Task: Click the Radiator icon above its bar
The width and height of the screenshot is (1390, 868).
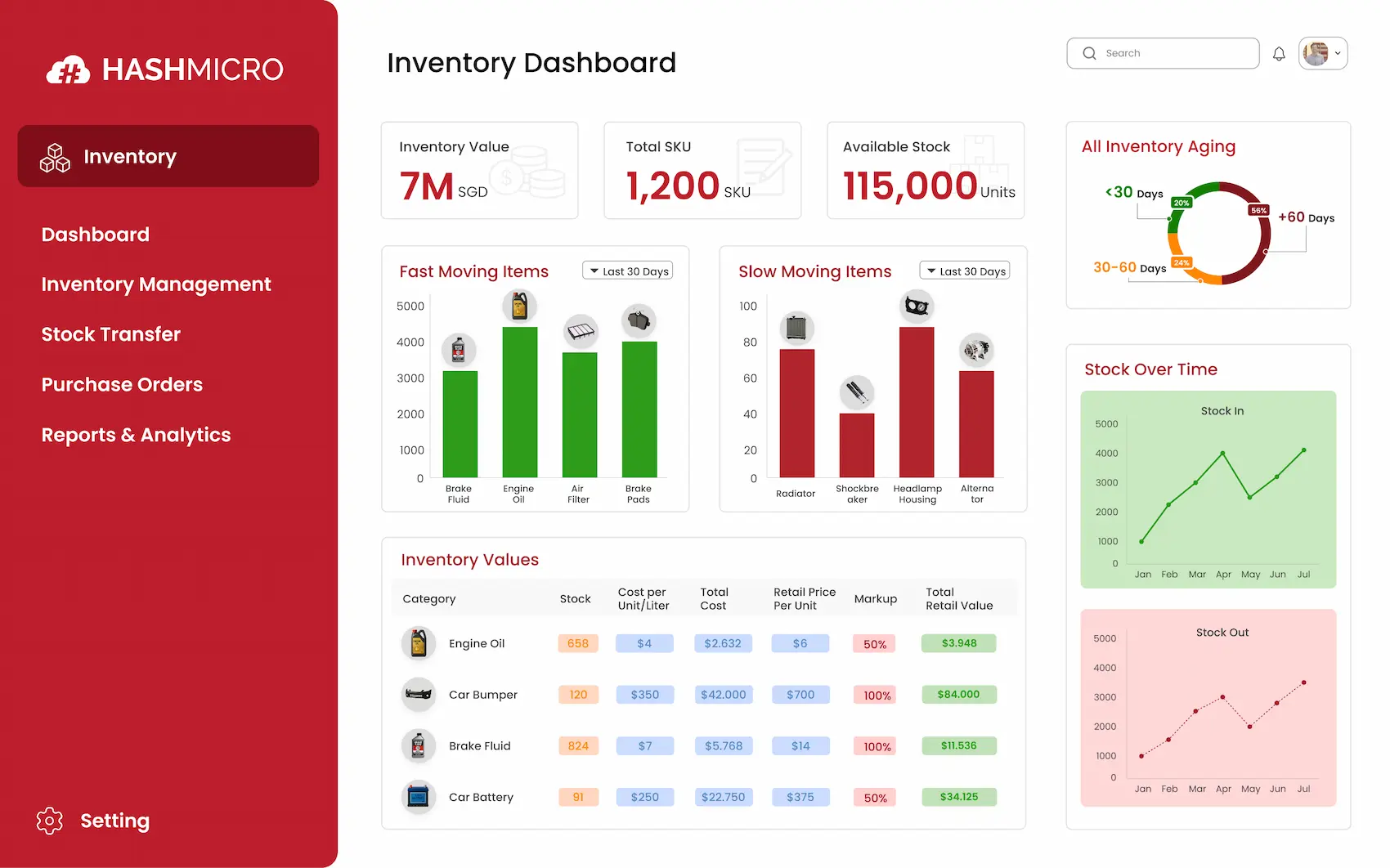Action: tap(796, 329)
